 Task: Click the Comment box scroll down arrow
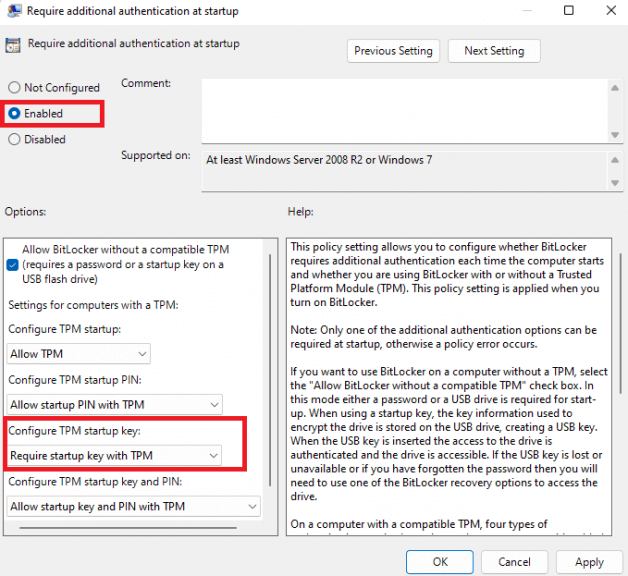coord(615,135)
